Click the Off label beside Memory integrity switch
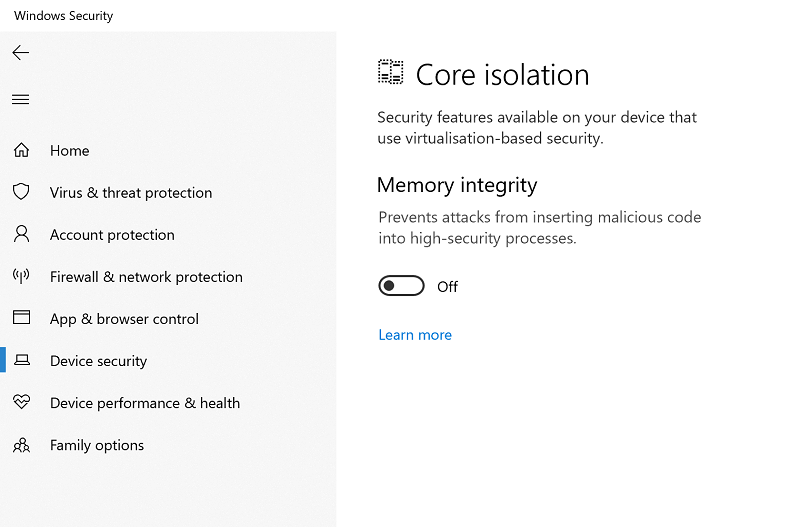 click(x=447, y=287)
